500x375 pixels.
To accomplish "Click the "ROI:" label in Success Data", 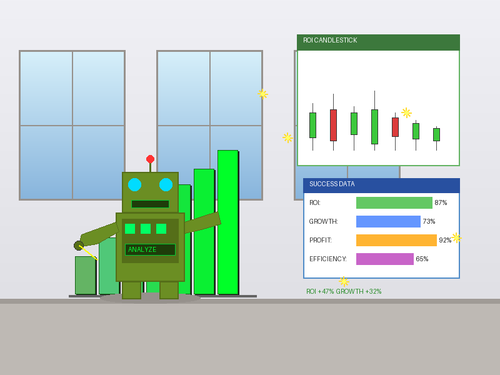I will [x=315, y=203].
